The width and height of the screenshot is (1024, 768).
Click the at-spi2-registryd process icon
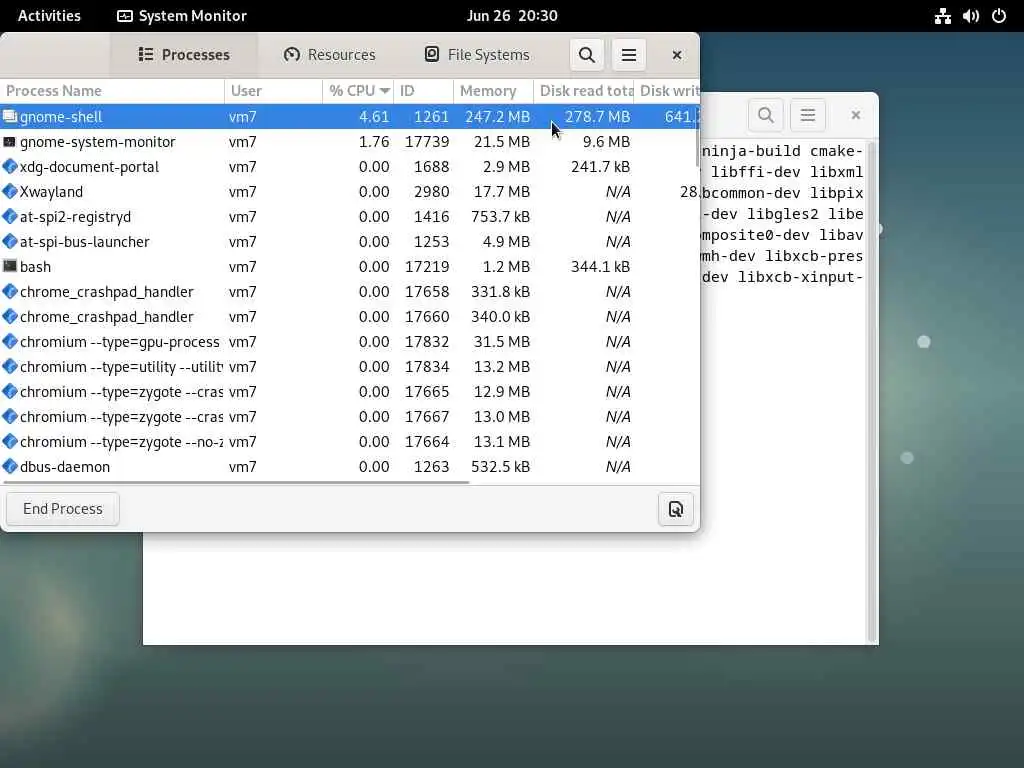click(x=10, y=216)
